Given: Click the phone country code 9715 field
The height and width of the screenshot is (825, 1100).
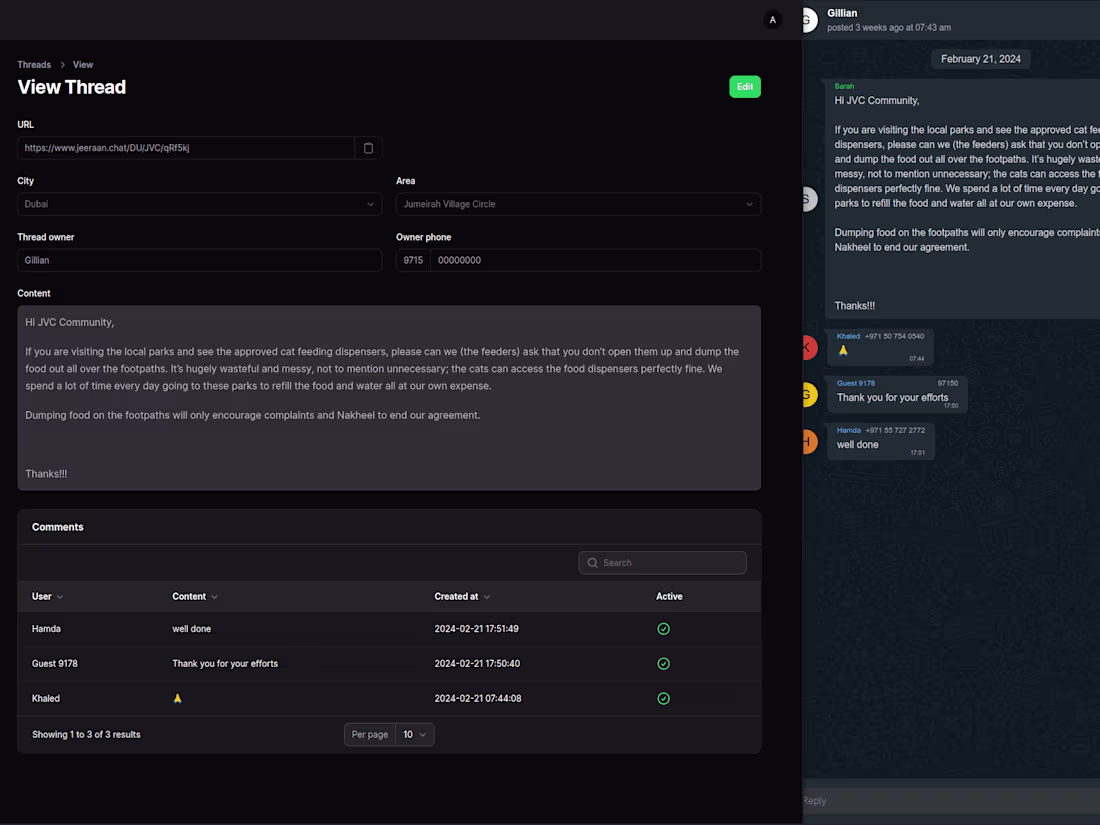Looking at the screenshot, I should pos(413,260).
